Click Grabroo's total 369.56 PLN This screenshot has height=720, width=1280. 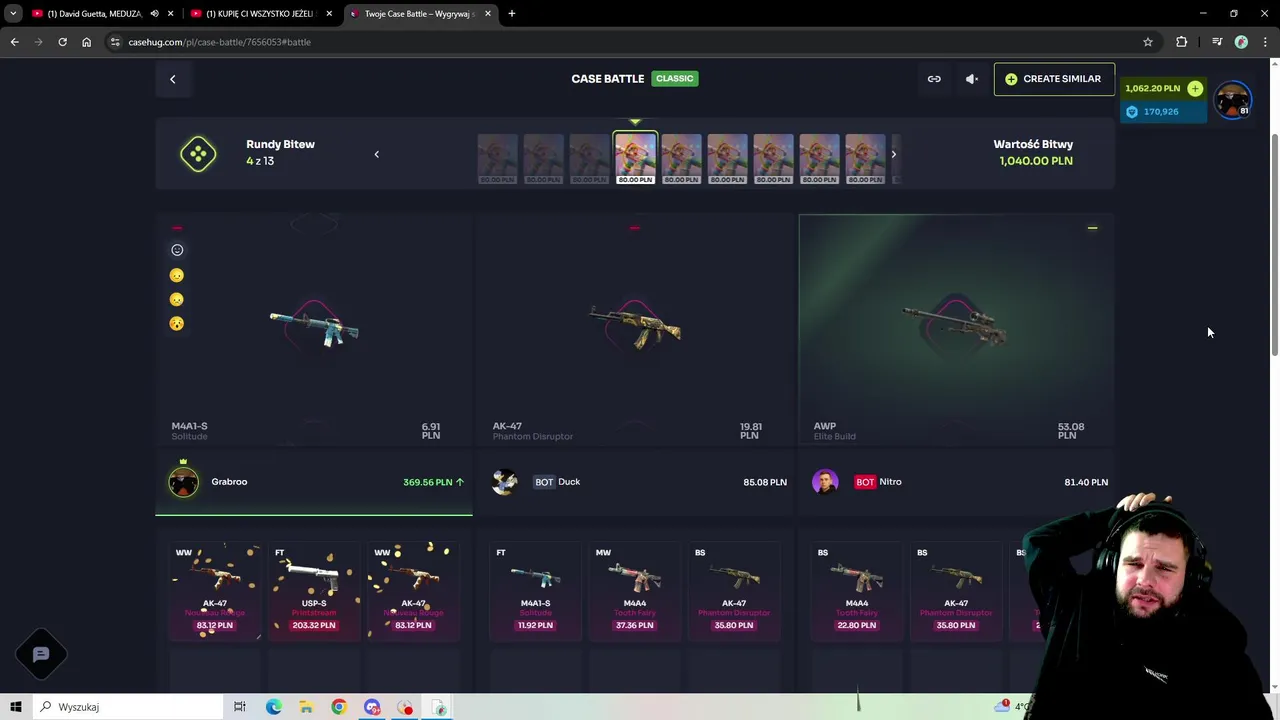[428, 482]
